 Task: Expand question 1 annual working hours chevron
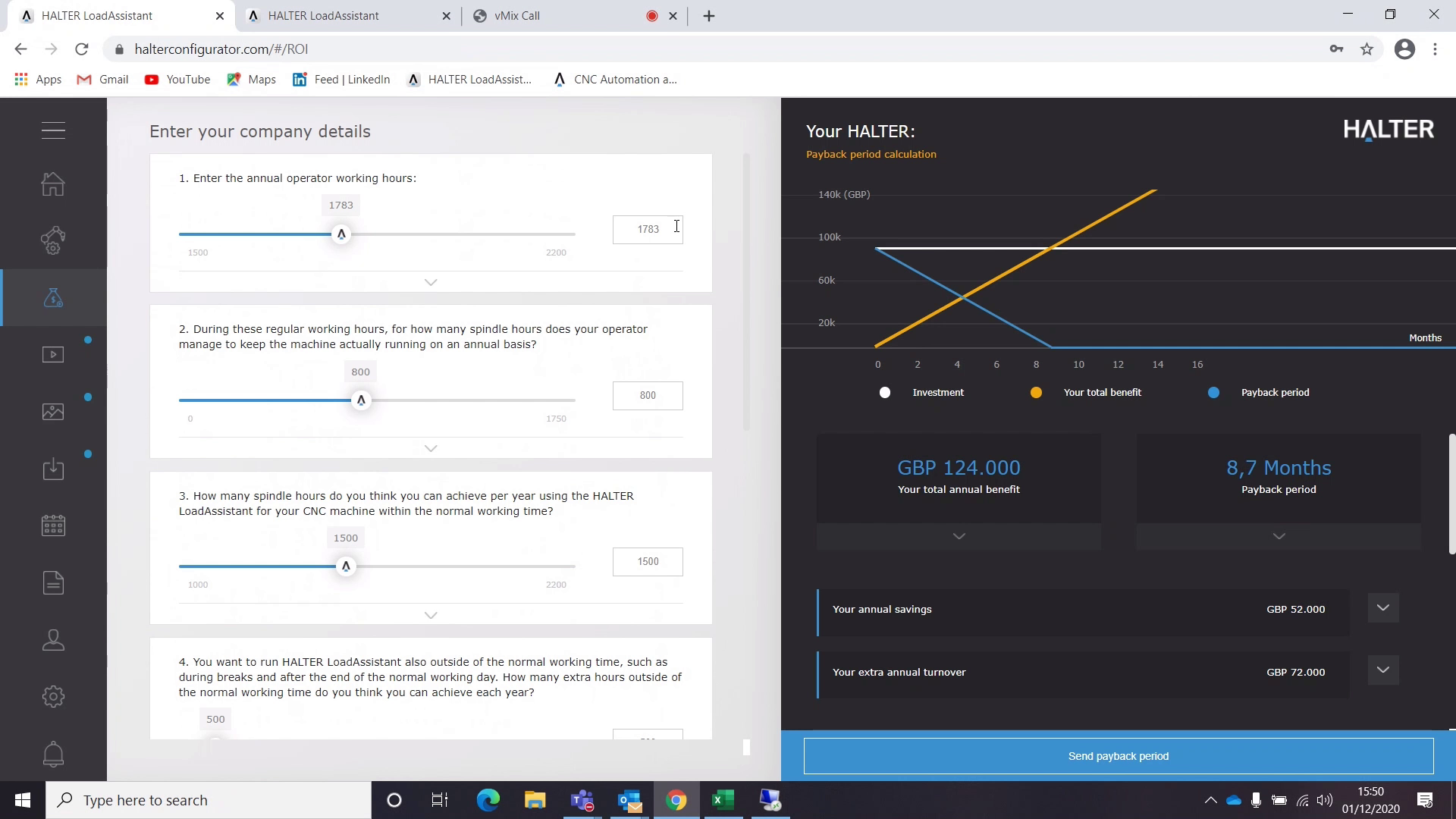tap(431, 282)
